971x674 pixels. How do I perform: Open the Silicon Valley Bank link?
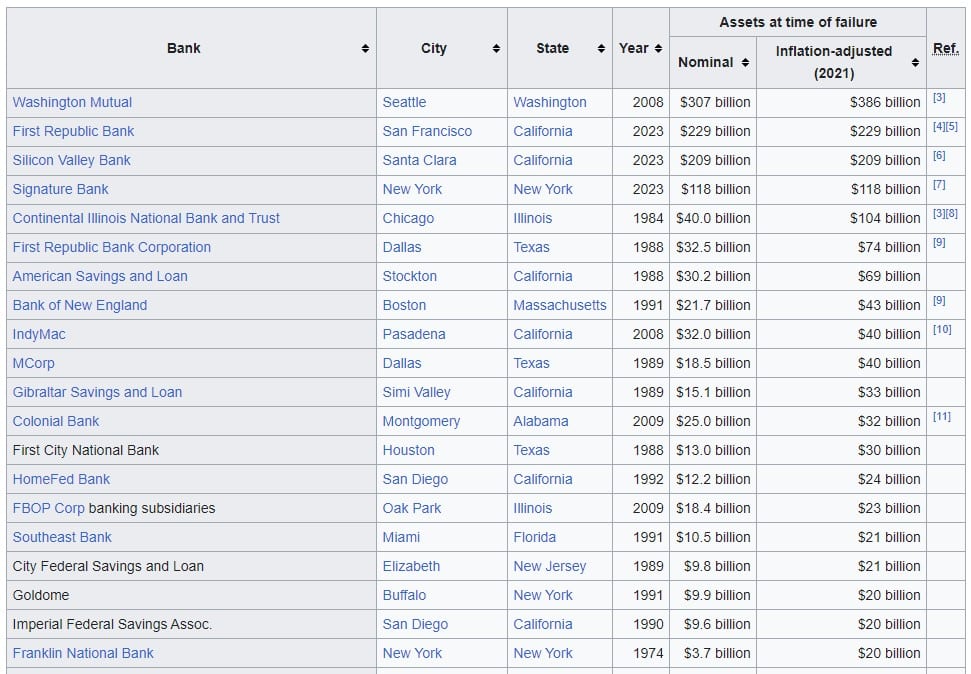[x=71, y=160]
